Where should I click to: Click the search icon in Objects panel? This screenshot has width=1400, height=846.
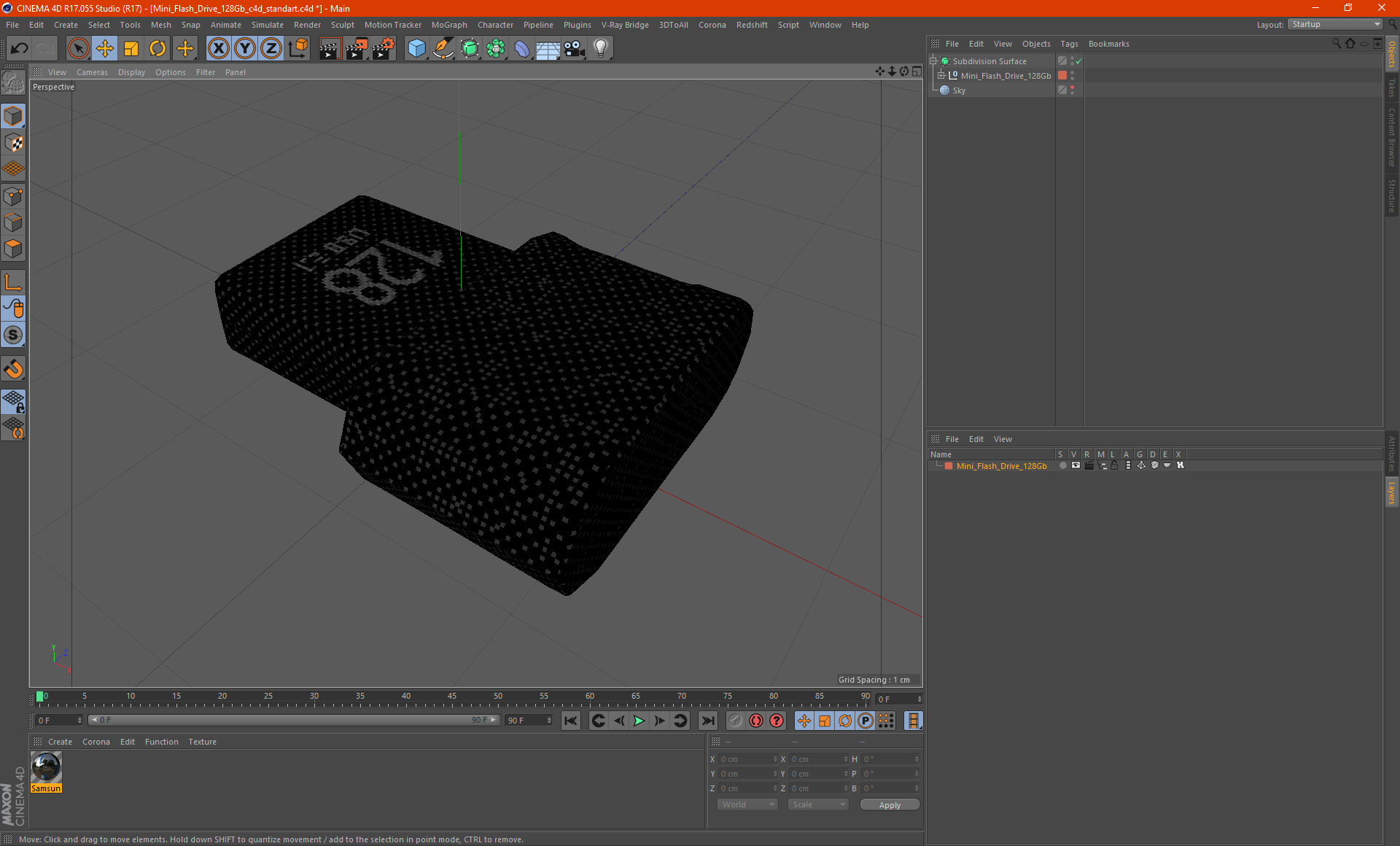click(1337, 44)
